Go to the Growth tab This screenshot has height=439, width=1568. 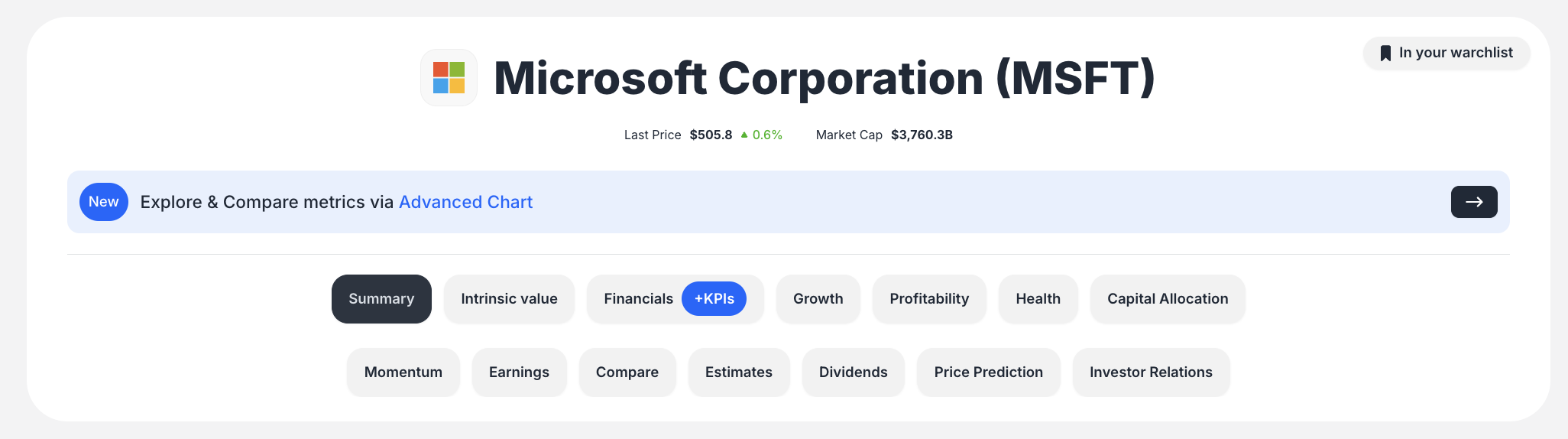(x=818, y=299)
